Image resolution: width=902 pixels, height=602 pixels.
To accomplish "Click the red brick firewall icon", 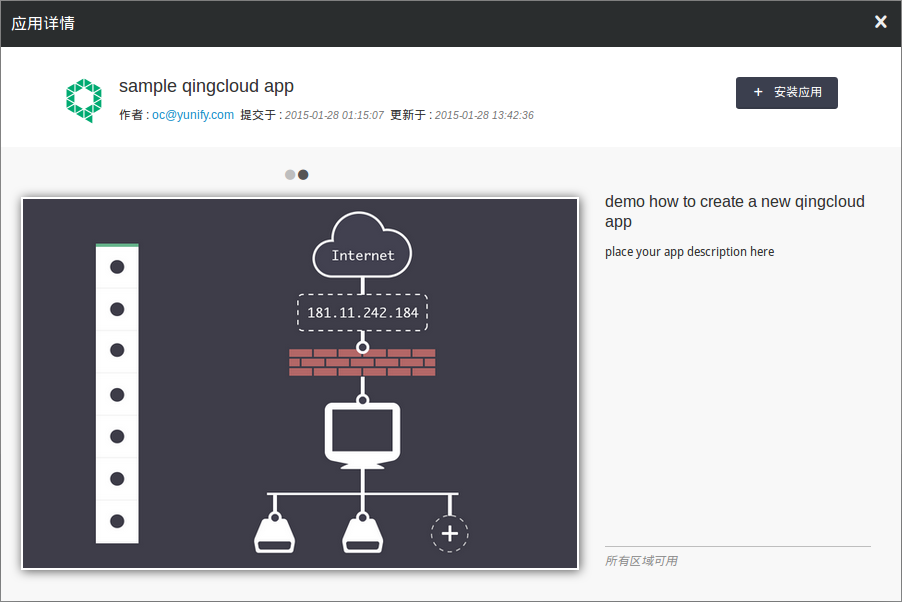I will [x=362, y=362].
